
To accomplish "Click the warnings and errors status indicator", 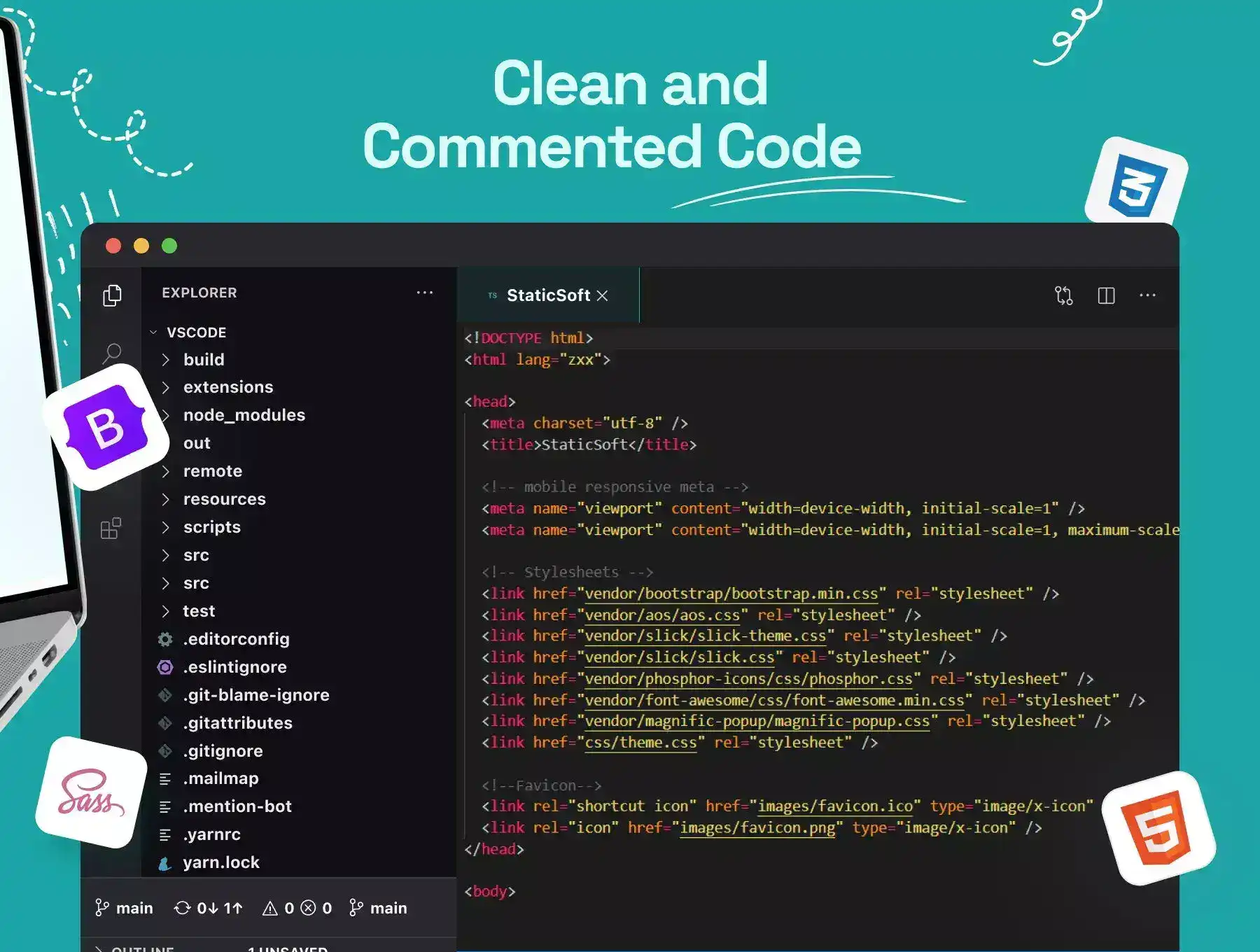I will 297,908.
